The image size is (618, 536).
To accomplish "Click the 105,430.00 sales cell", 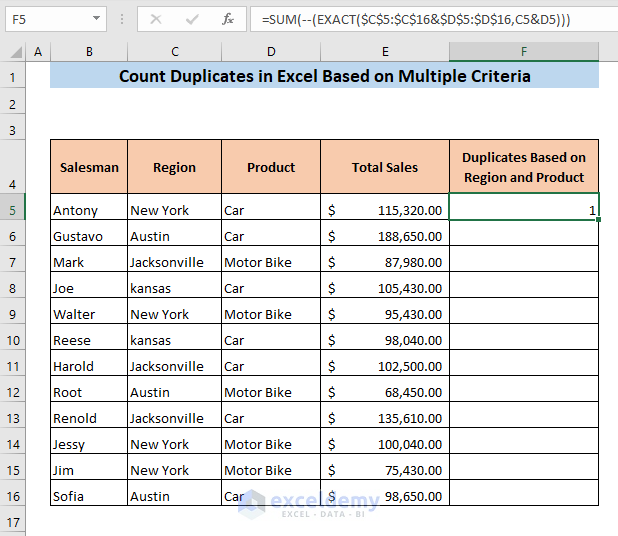I will (x=385, y=285).
